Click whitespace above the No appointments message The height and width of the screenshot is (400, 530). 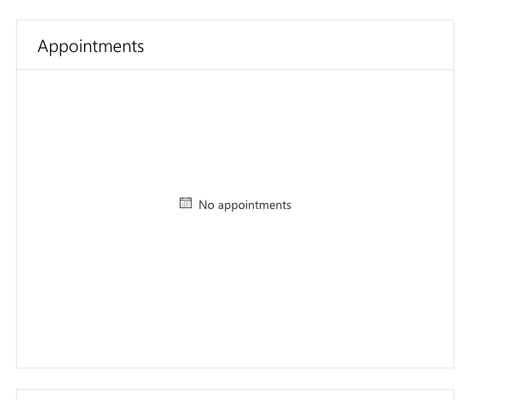235,135
